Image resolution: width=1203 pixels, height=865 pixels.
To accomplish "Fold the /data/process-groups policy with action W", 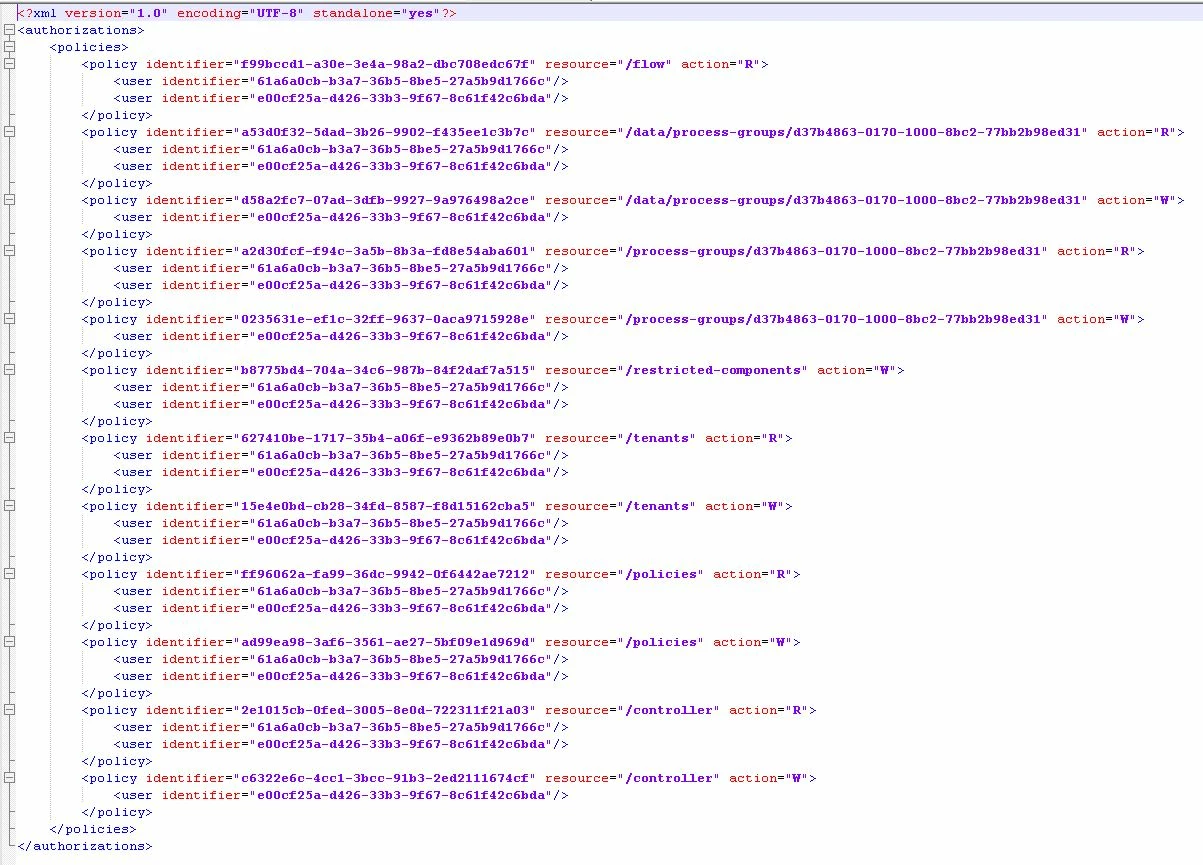I will pyautogui.click(x=9, y=200).
